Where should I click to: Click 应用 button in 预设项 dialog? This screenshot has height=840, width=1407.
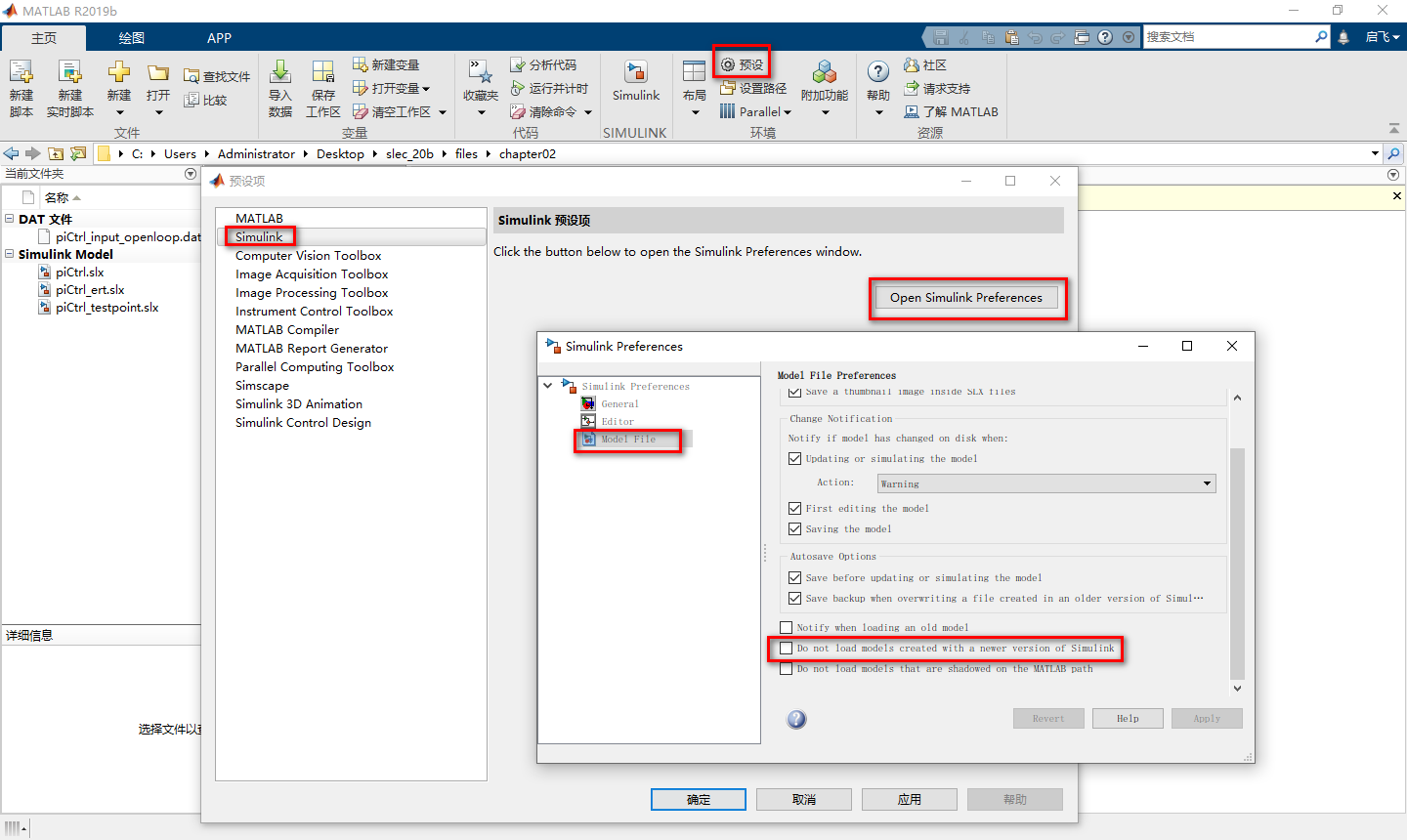[x=910, y=799]
